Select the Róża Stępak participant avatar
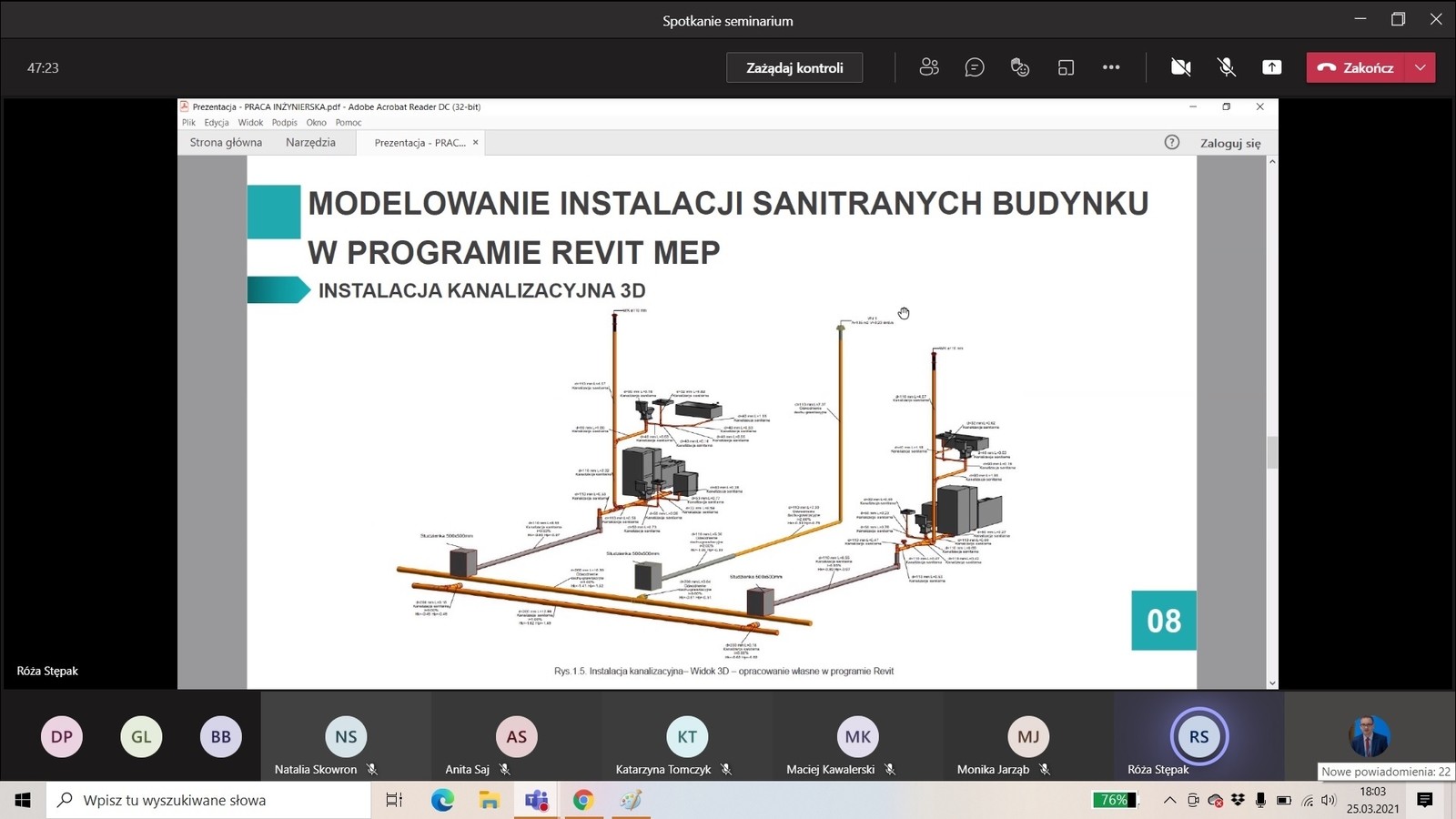The height and width of the screenshot is (819, 1456). 1198,736
